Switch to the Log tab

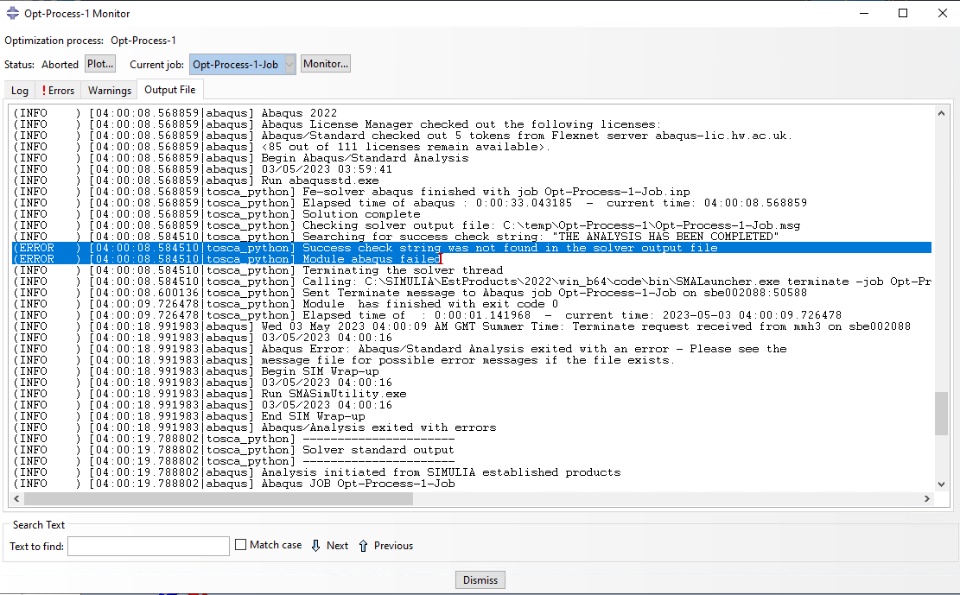(x=20, y=90)
